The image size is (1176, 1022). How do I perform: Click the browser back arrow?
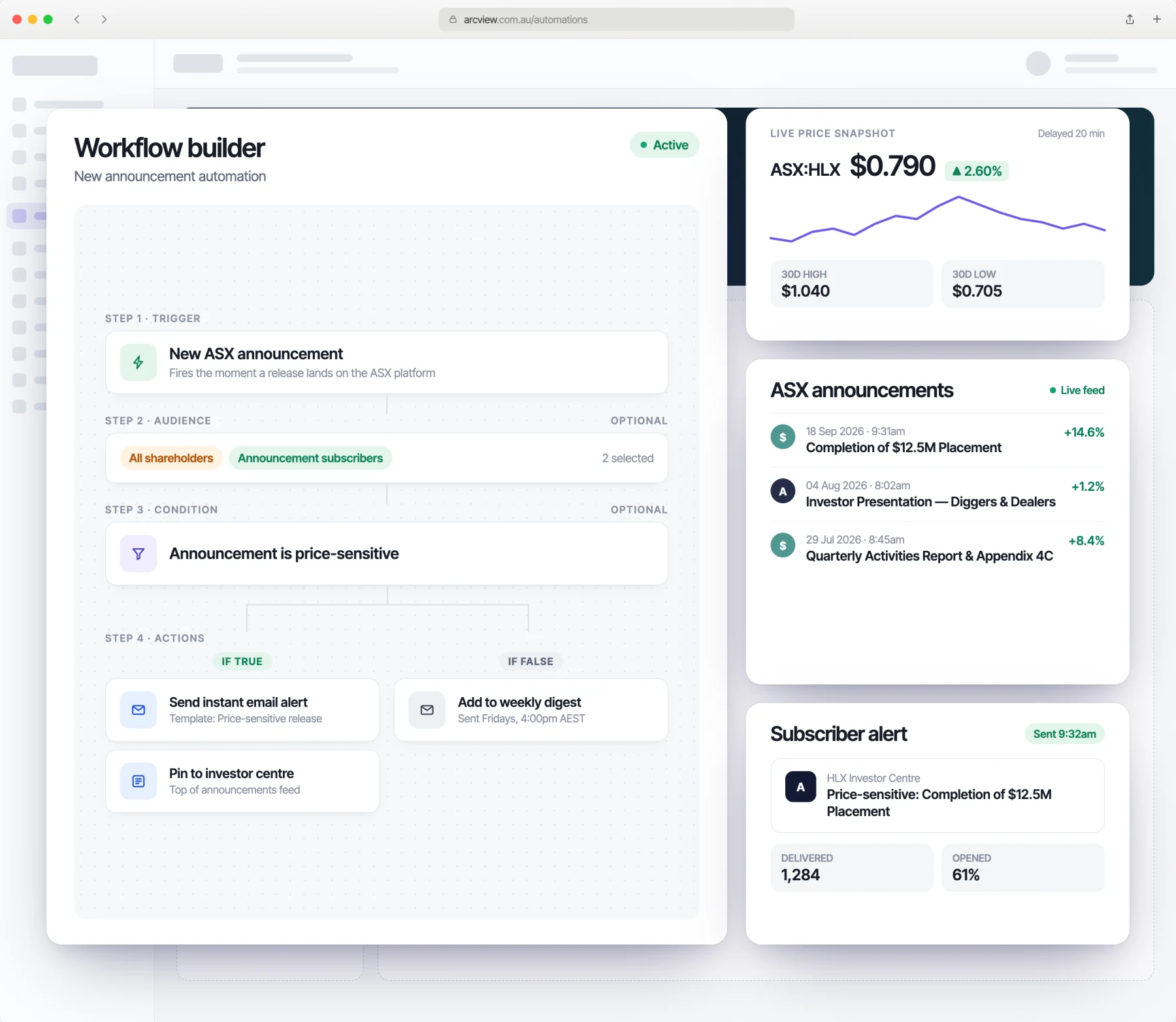pos(77,20)
